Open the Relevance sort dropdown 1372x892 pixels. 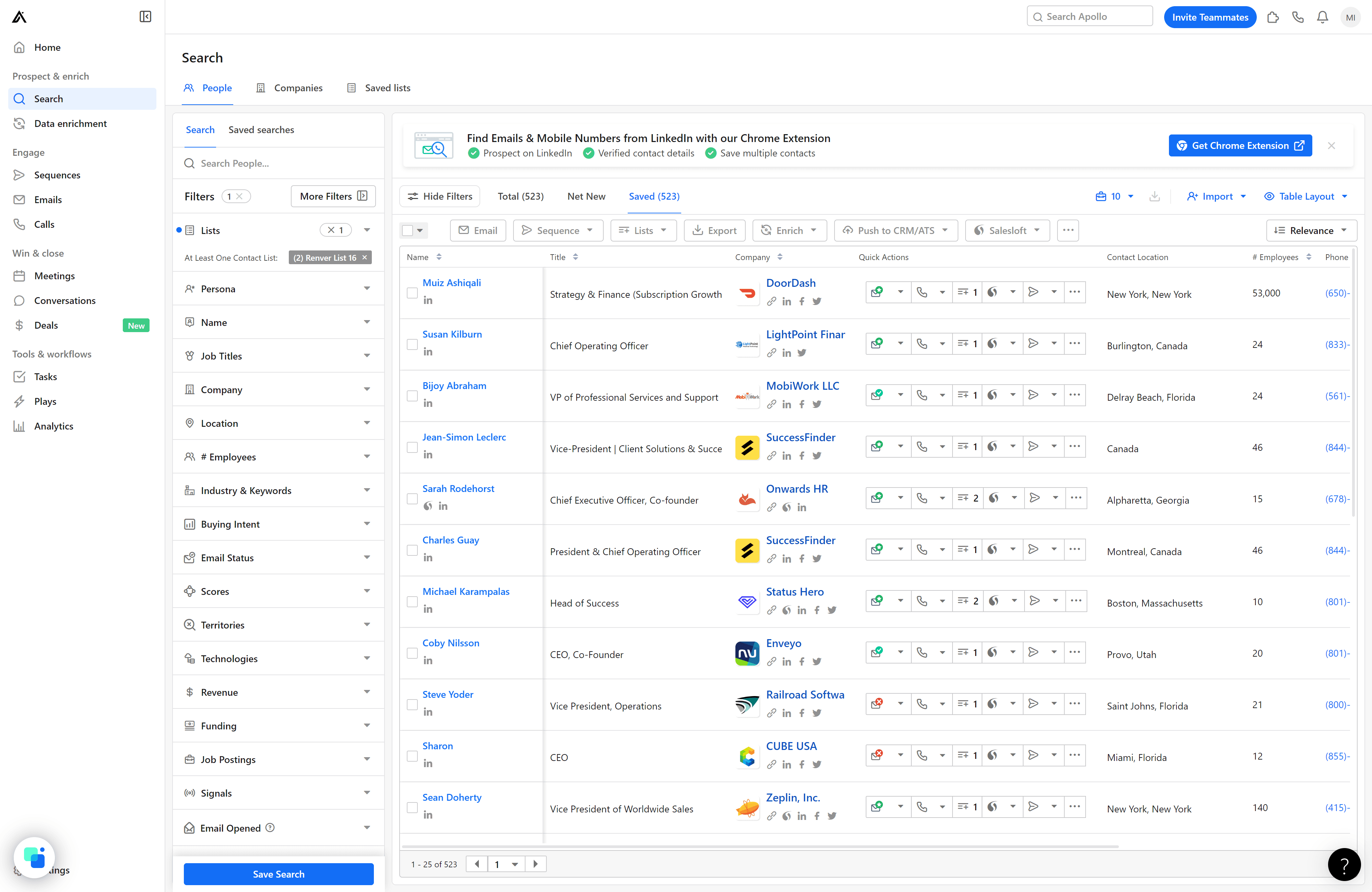(x=1311, y=231)
